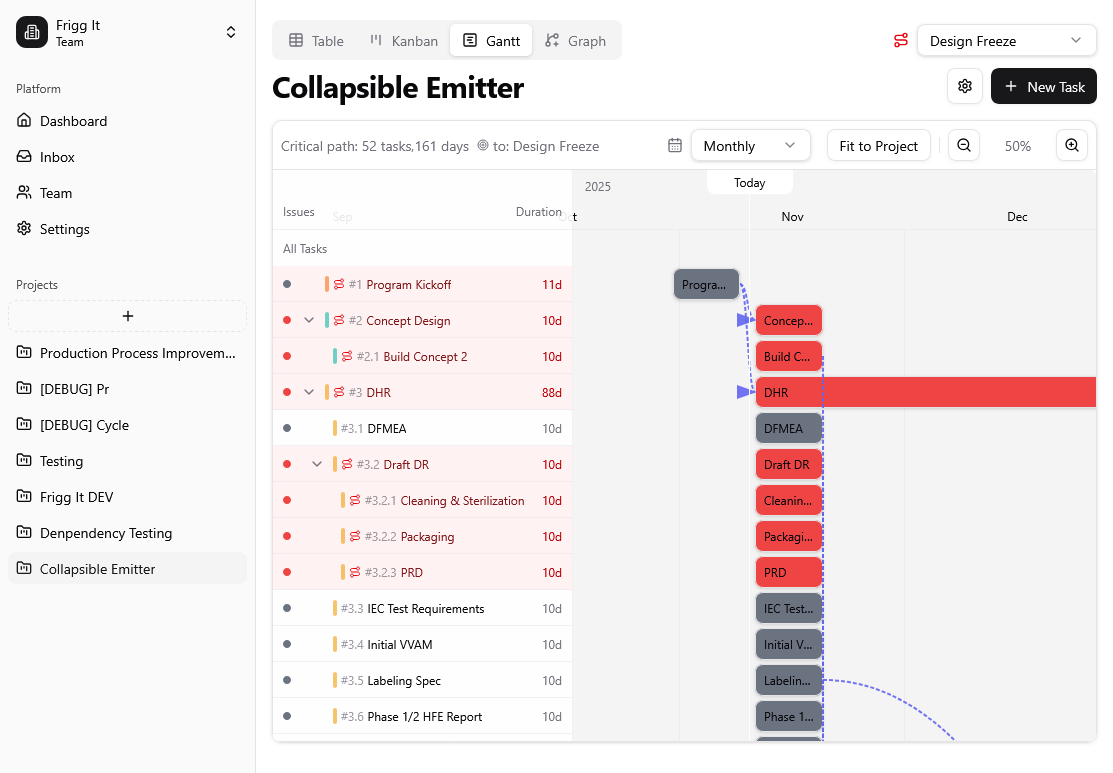Viewport: 1113px width, 773px height.
Task: Click the zoom out magnifier icon
Action: (x=964, y=146)
